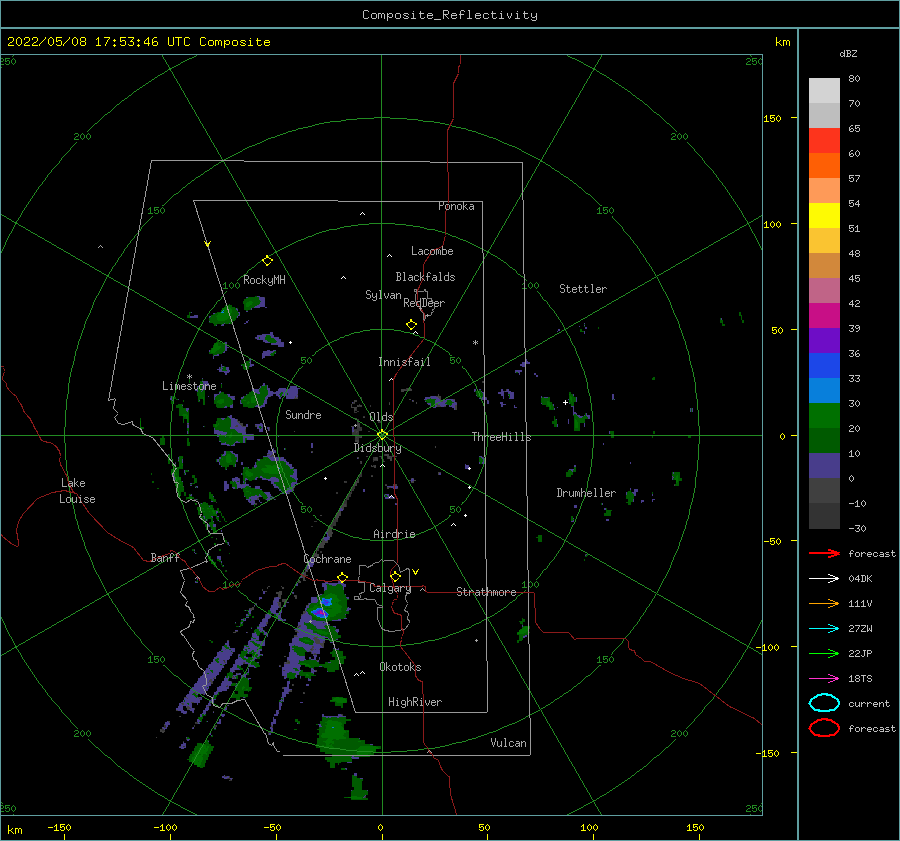Select the dark green 20 dBZ swatch
Viewport: 900px width, 841px height.
pos(824,440)
